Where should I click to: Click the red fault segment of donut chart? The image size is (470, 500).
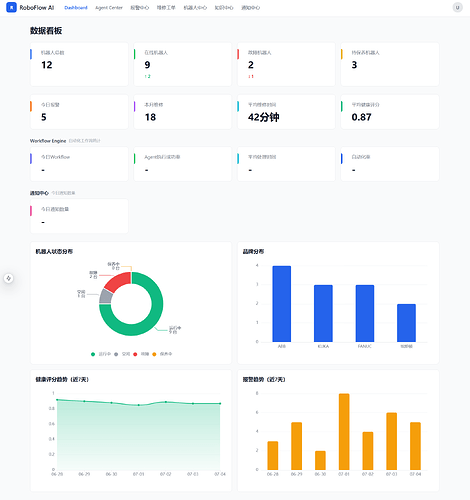[118, 281]
